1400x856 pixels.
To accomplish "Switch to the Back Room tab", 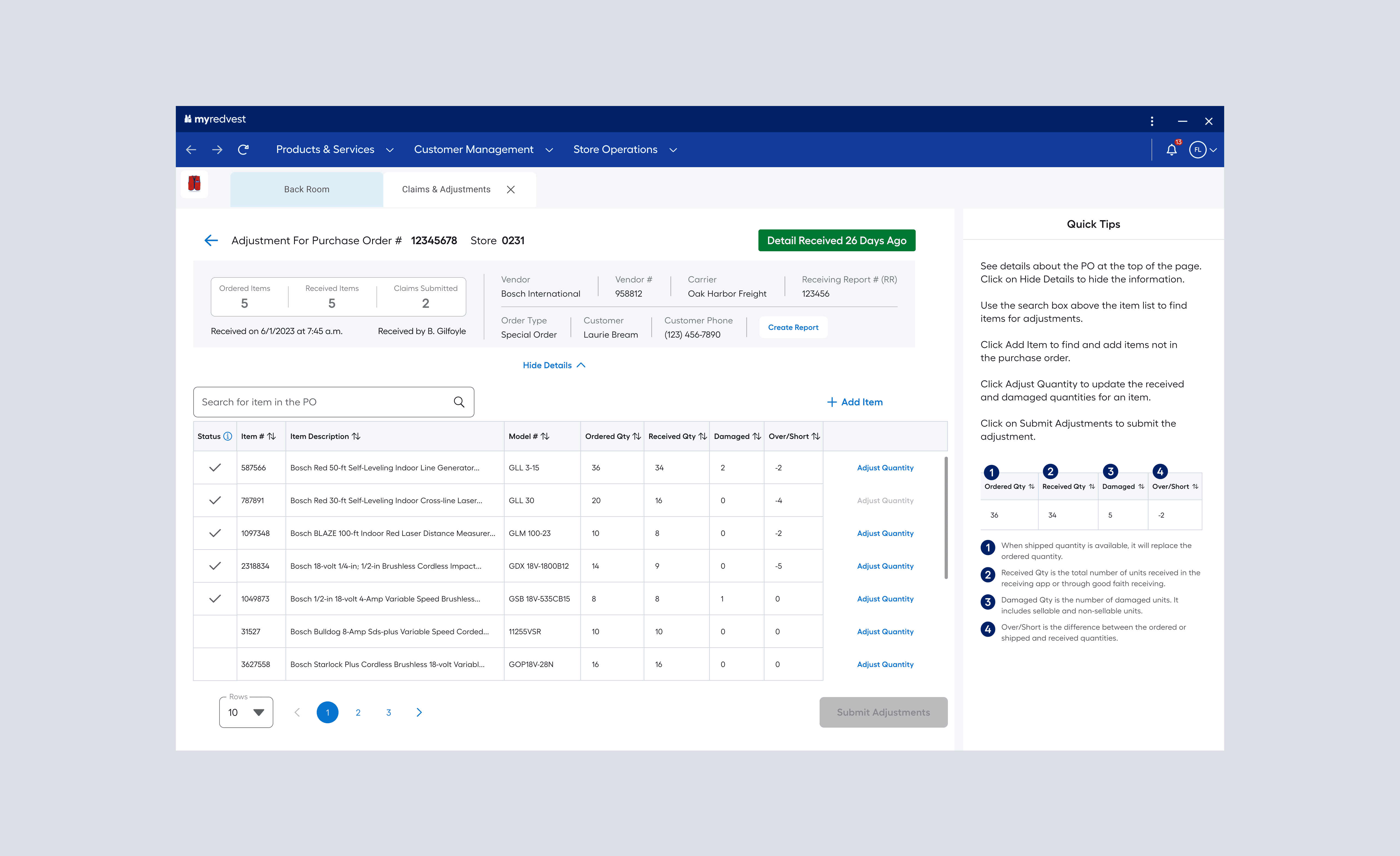I will [306, 189].
